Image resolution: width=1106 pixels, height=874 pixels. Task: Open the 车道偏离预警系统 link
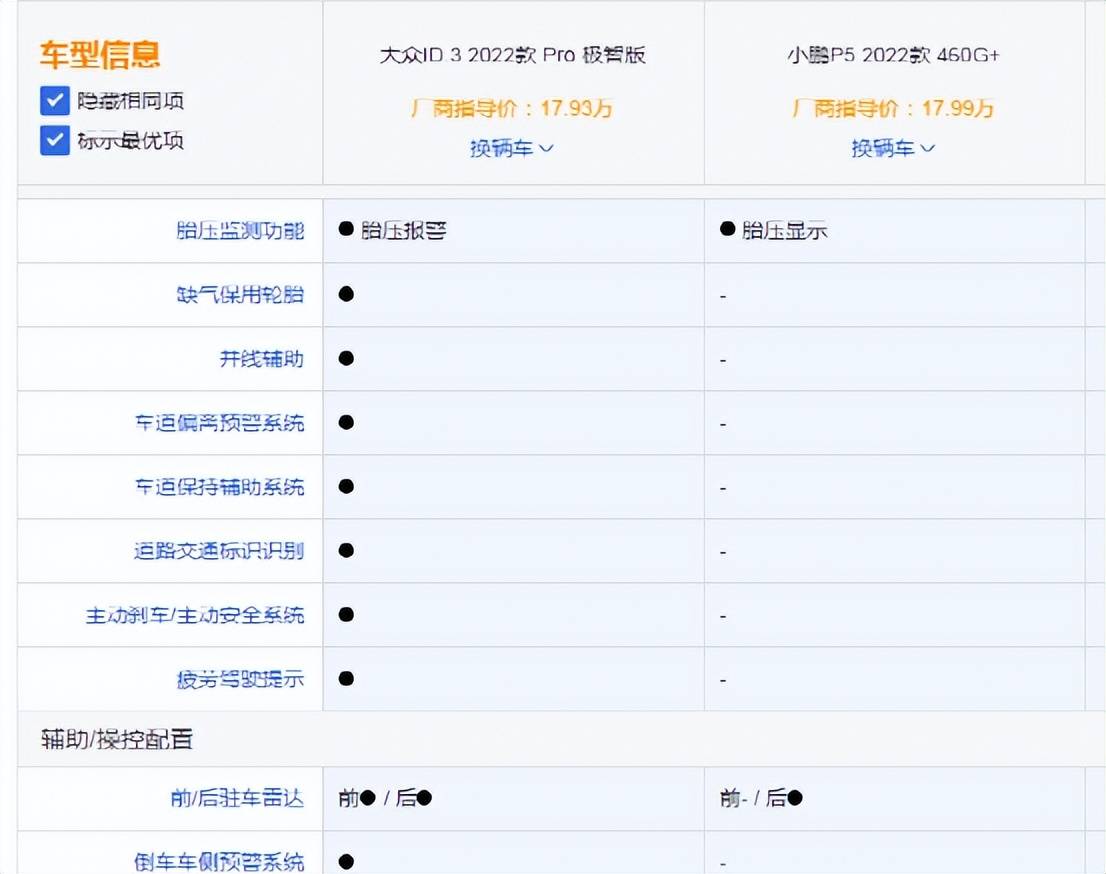pyautogui.click(x=219, y=423)
